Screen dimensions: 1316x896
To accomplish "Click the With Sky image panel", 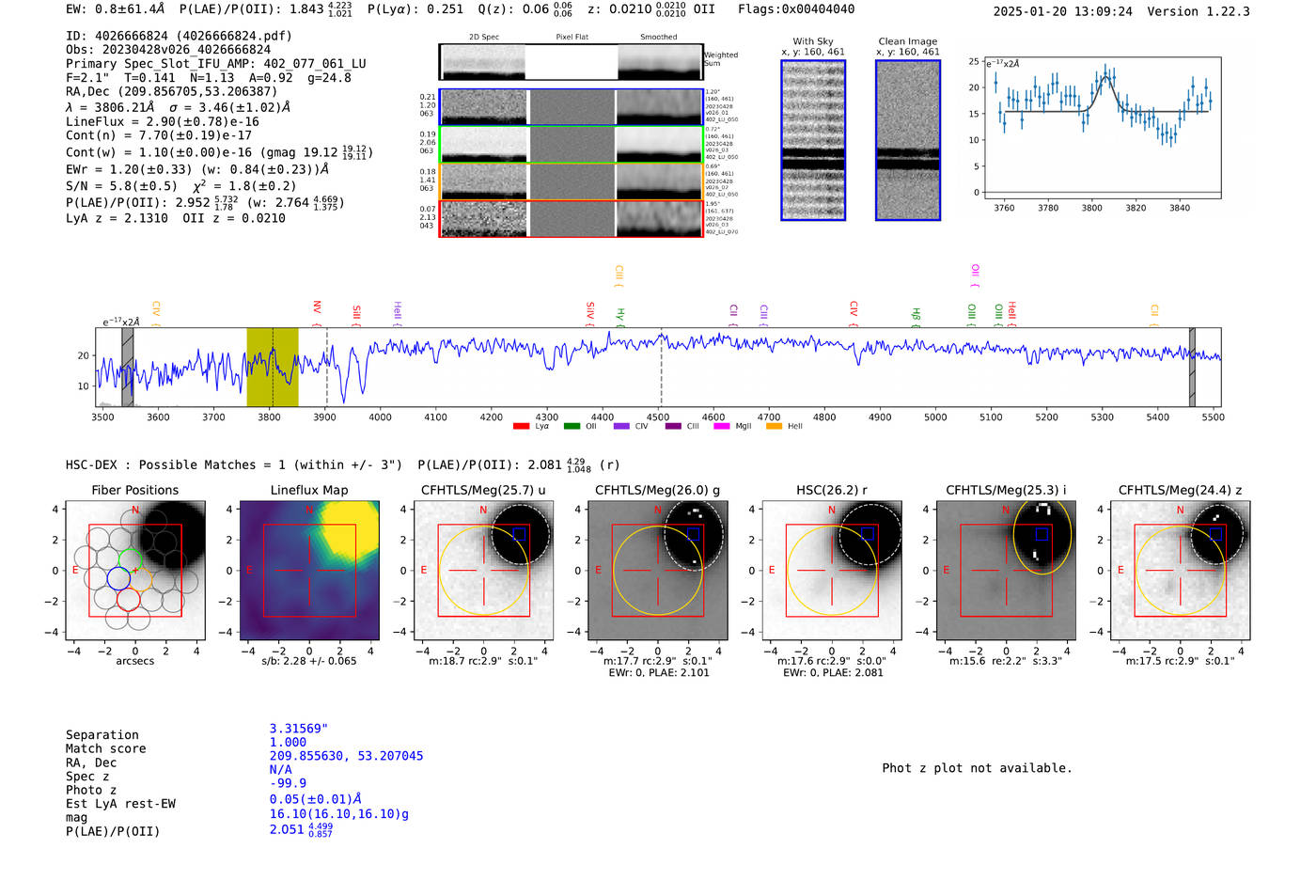I will coord(813,140).
